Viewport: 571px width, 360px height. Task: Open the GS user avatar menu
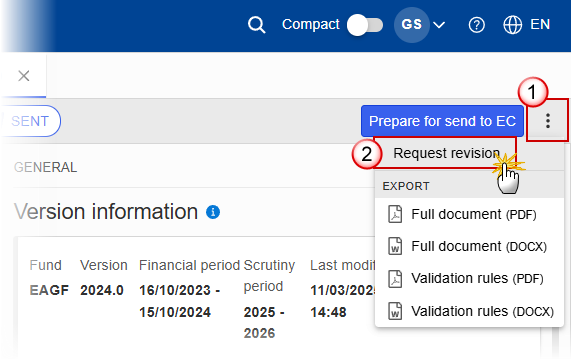(411, 25)
